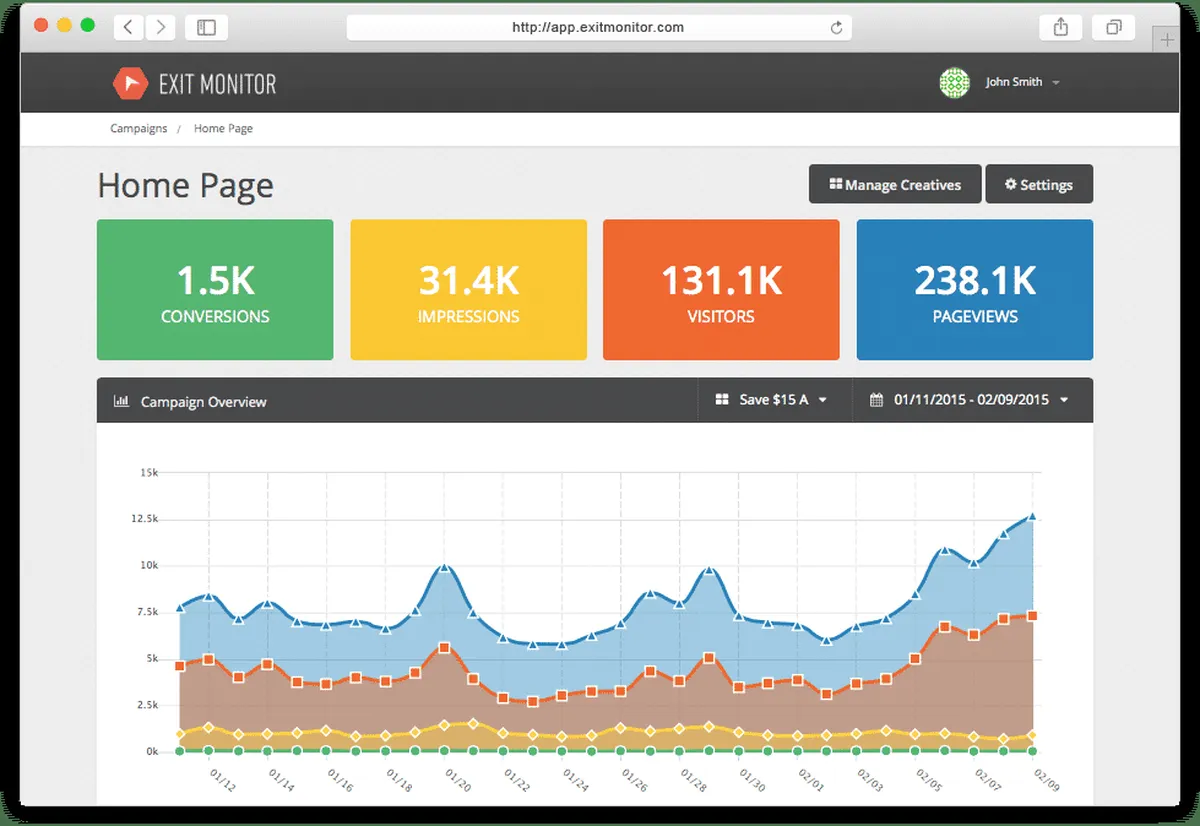The image size is (1200, 826).
Task: Open the Save $15 A creative dropdown
Action: [x=771, y=400]
